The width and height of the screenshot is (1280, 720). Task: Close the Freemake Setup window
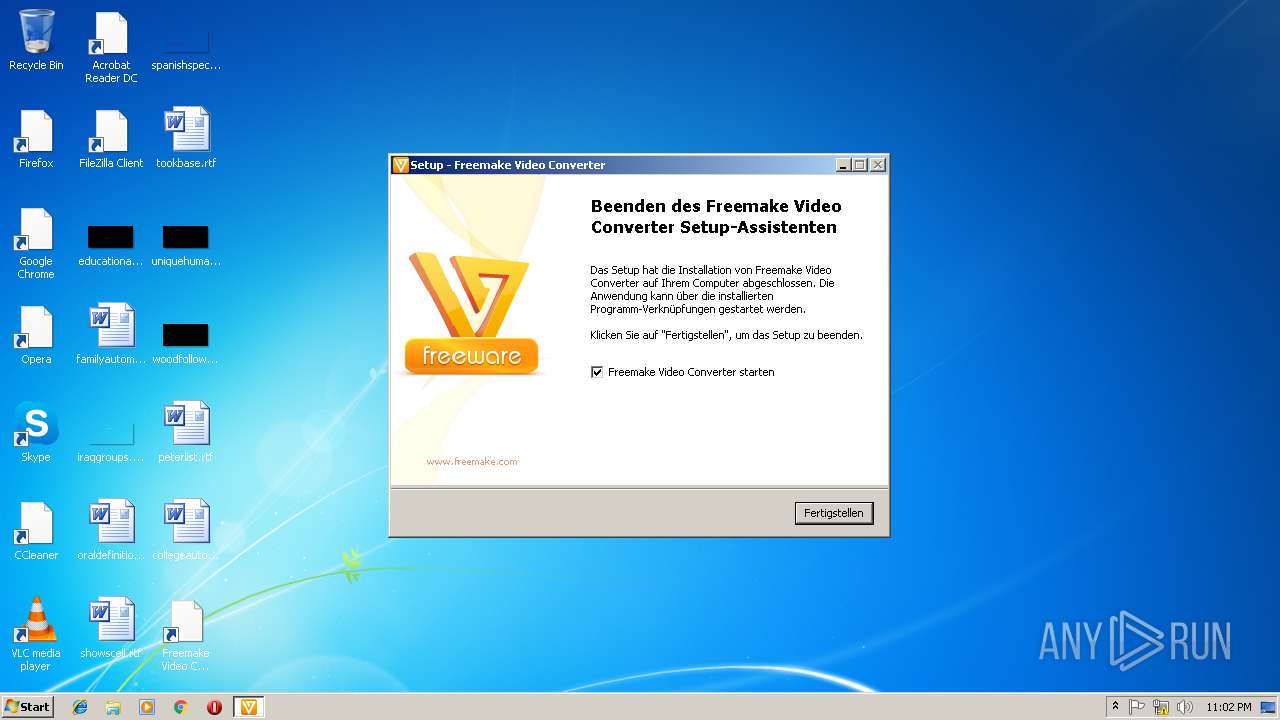877,165
